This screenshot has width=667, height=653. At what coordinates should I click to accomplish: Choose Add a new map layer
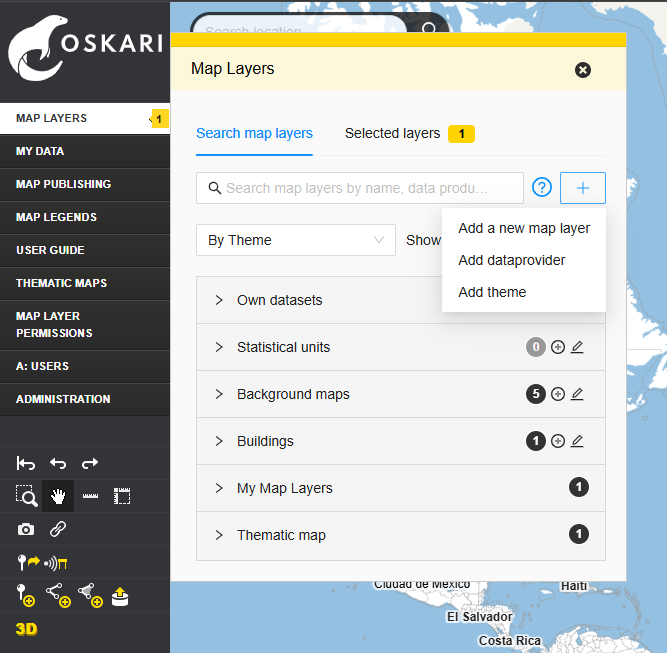pos(524,228)
